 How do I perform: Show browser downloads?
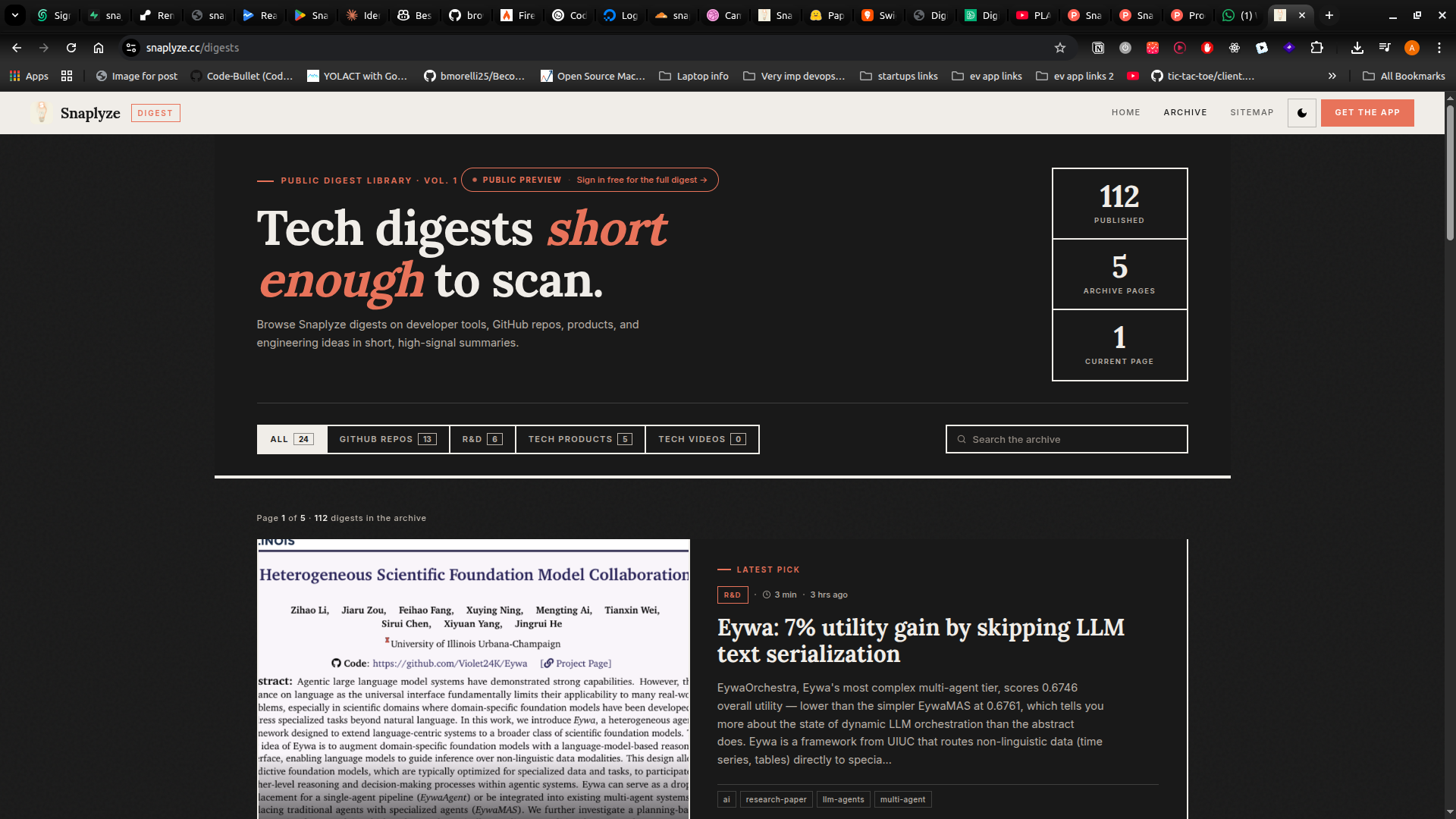click(1357, 48)
